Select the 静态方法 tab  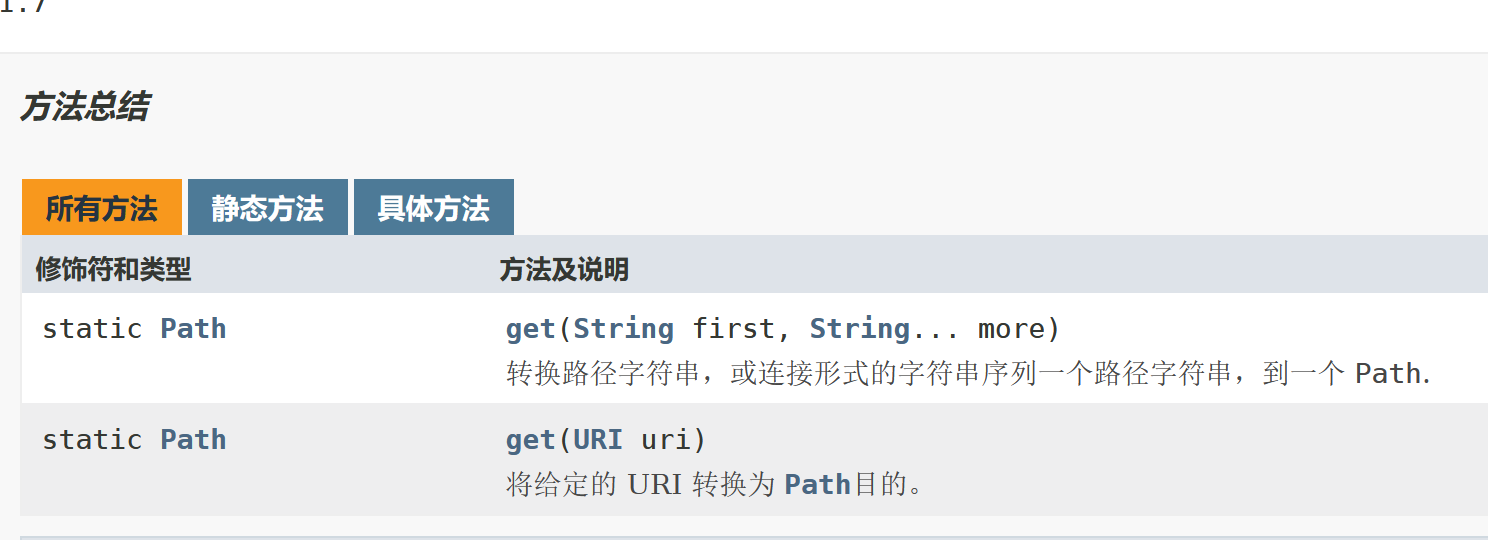(267, 208)
